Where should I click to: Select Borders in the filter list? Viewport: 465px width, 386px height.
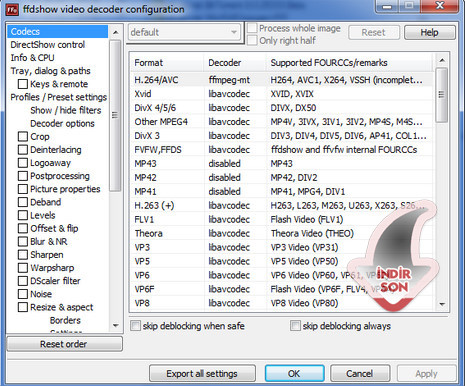tap(65, 320)
